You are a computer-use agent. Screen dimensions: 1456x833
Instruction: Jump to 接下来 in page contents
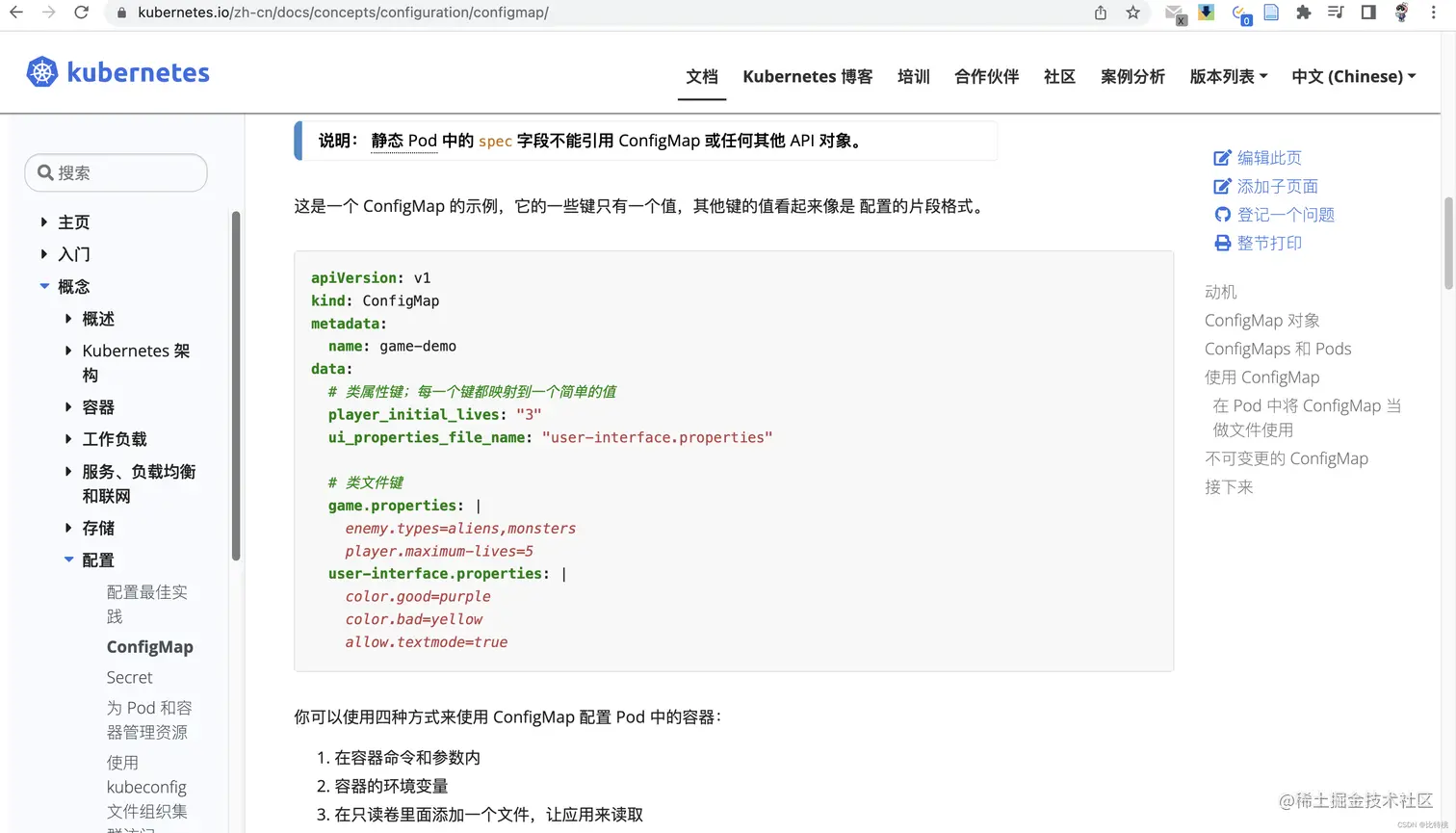tap(1229, 487)
